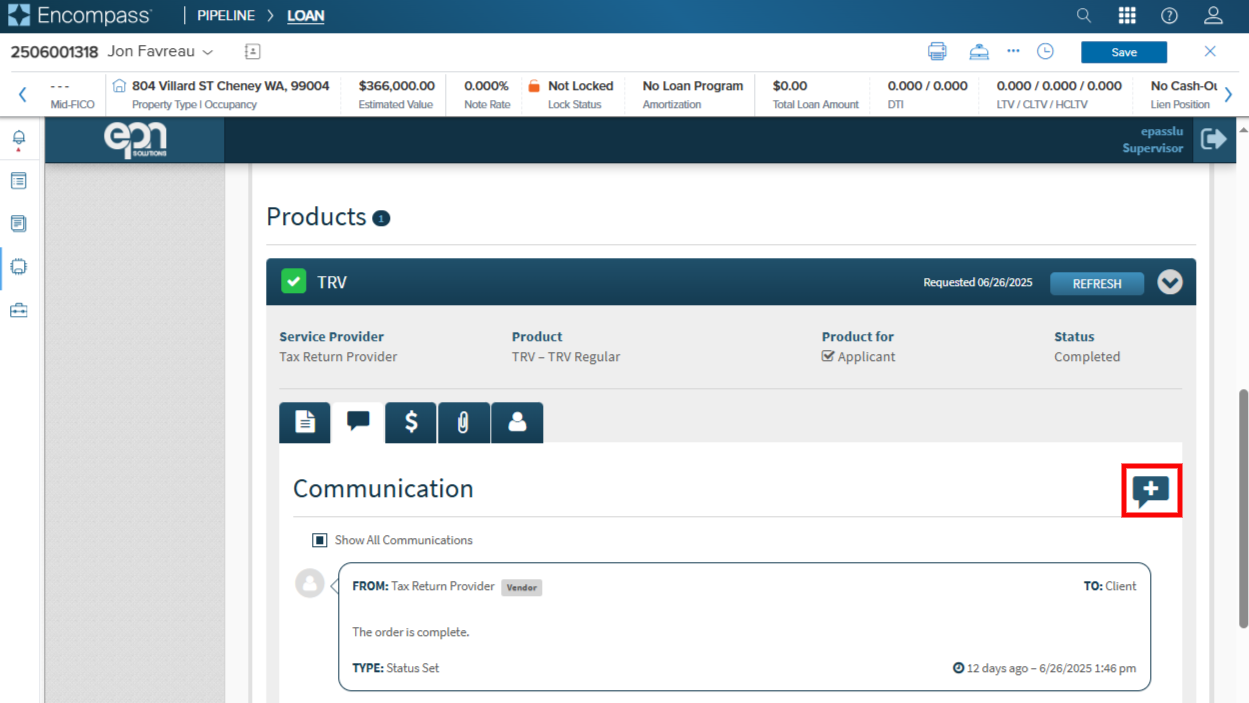The width and height of the screenshot is (1249, 703).
Task: Collapse the TRV product panel chevron
Action: click(x=1170, y=282)
